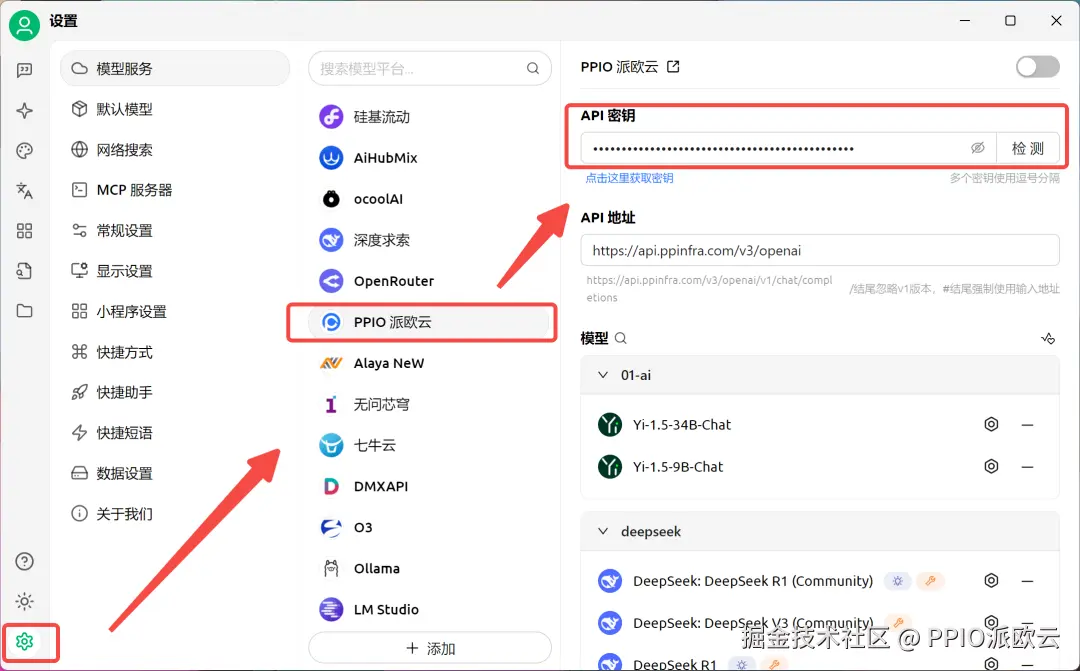Click reasoning tag on DeepSeek R1 (Community)
This screenshot has height=671, width=1080.
tap(897, 581)
